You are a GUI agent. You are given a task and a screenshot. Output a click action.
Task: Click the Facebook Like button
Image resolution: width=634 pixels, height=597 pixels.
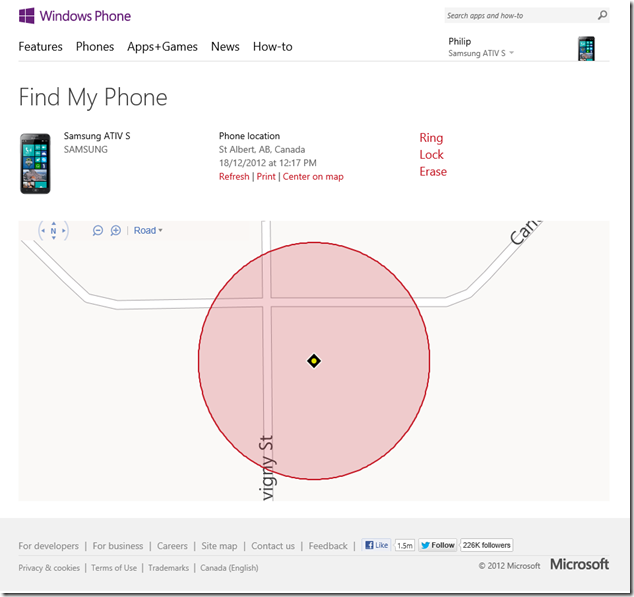377,545
